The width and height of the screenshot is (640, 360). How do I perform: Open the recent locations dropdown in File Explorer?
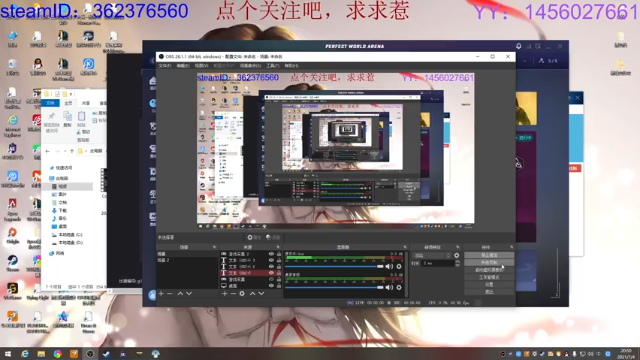(64, 151)
